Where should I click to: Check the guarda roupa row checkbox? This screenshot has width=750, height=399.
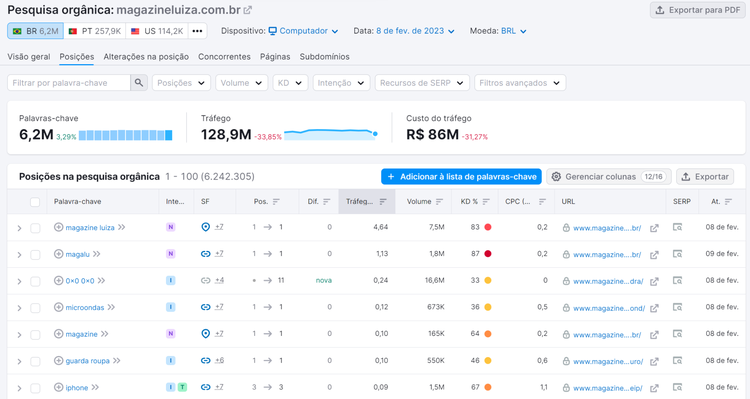35,362
